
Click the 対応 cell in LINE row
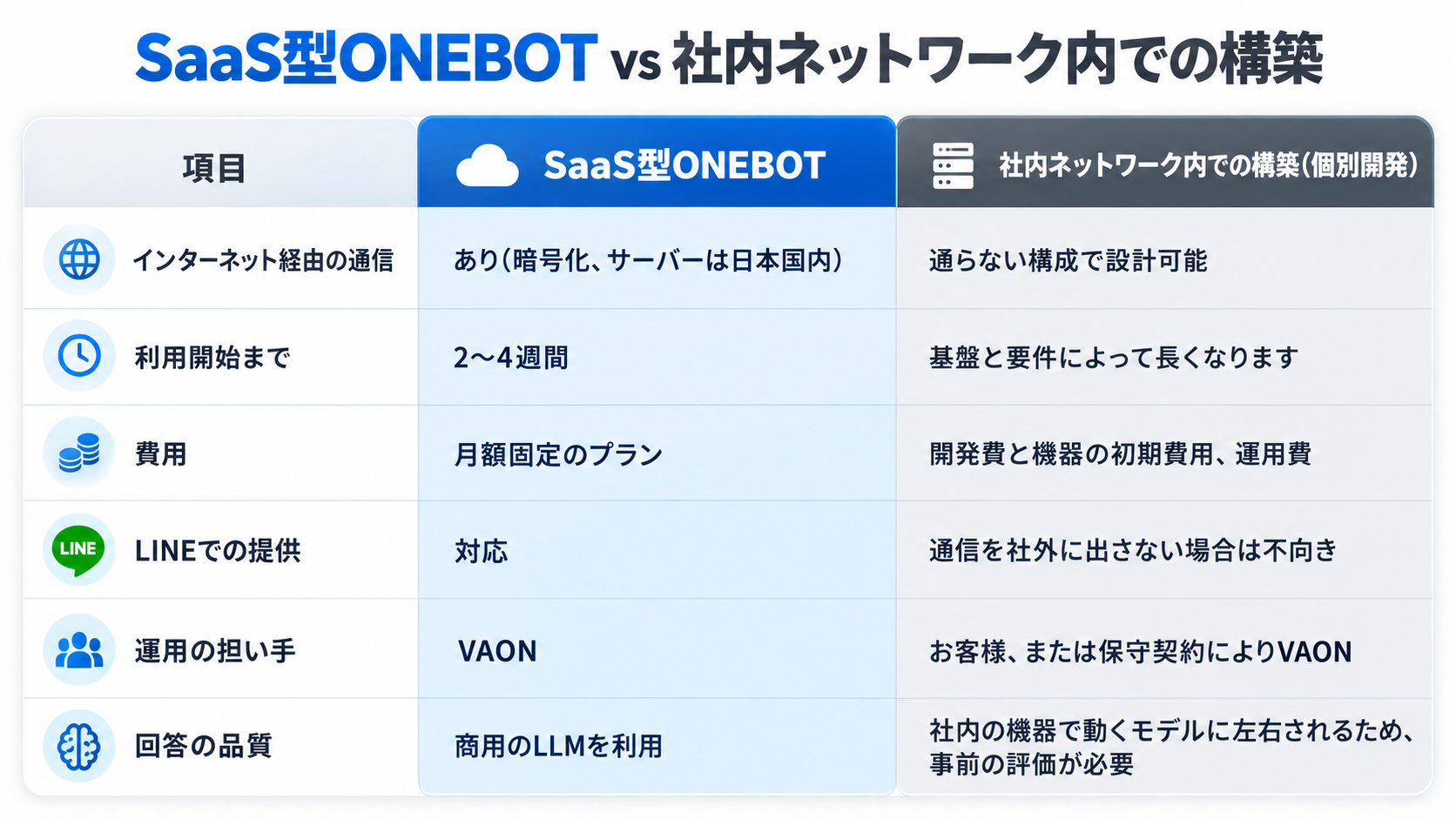[x=657, y=550]
